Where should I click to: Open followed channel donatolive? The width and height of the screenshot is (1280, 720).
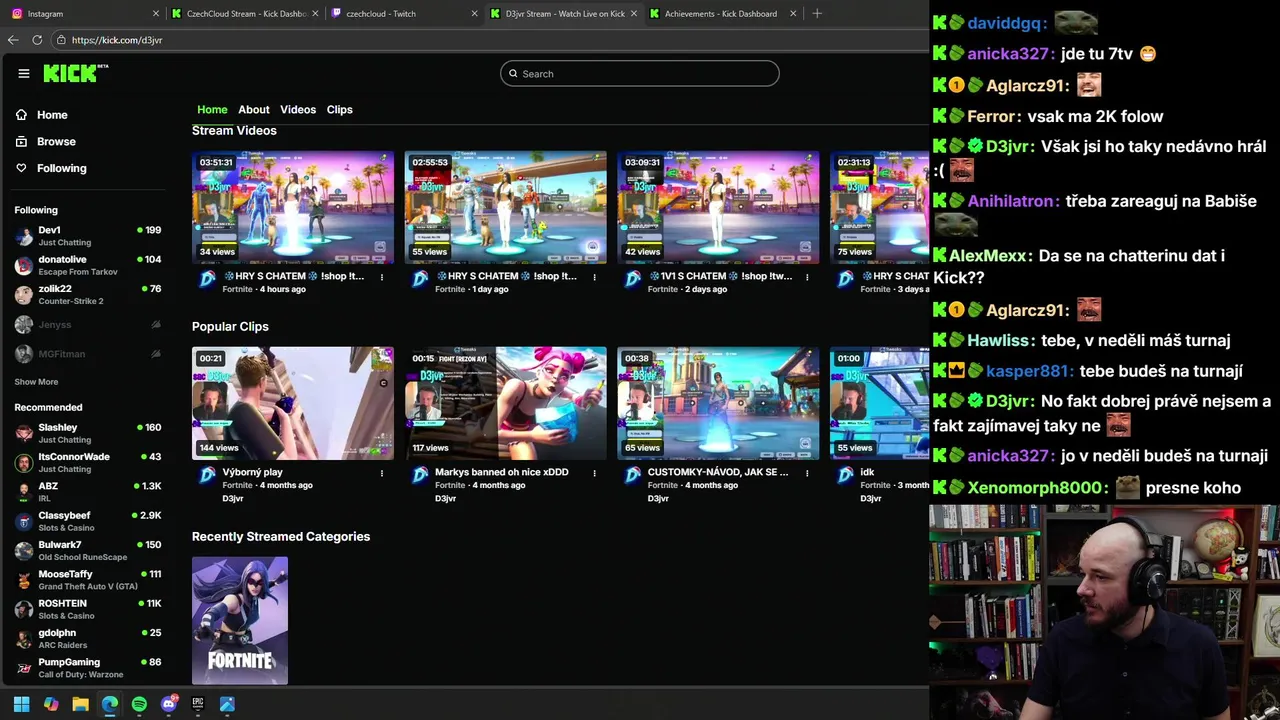coord(88,265)
